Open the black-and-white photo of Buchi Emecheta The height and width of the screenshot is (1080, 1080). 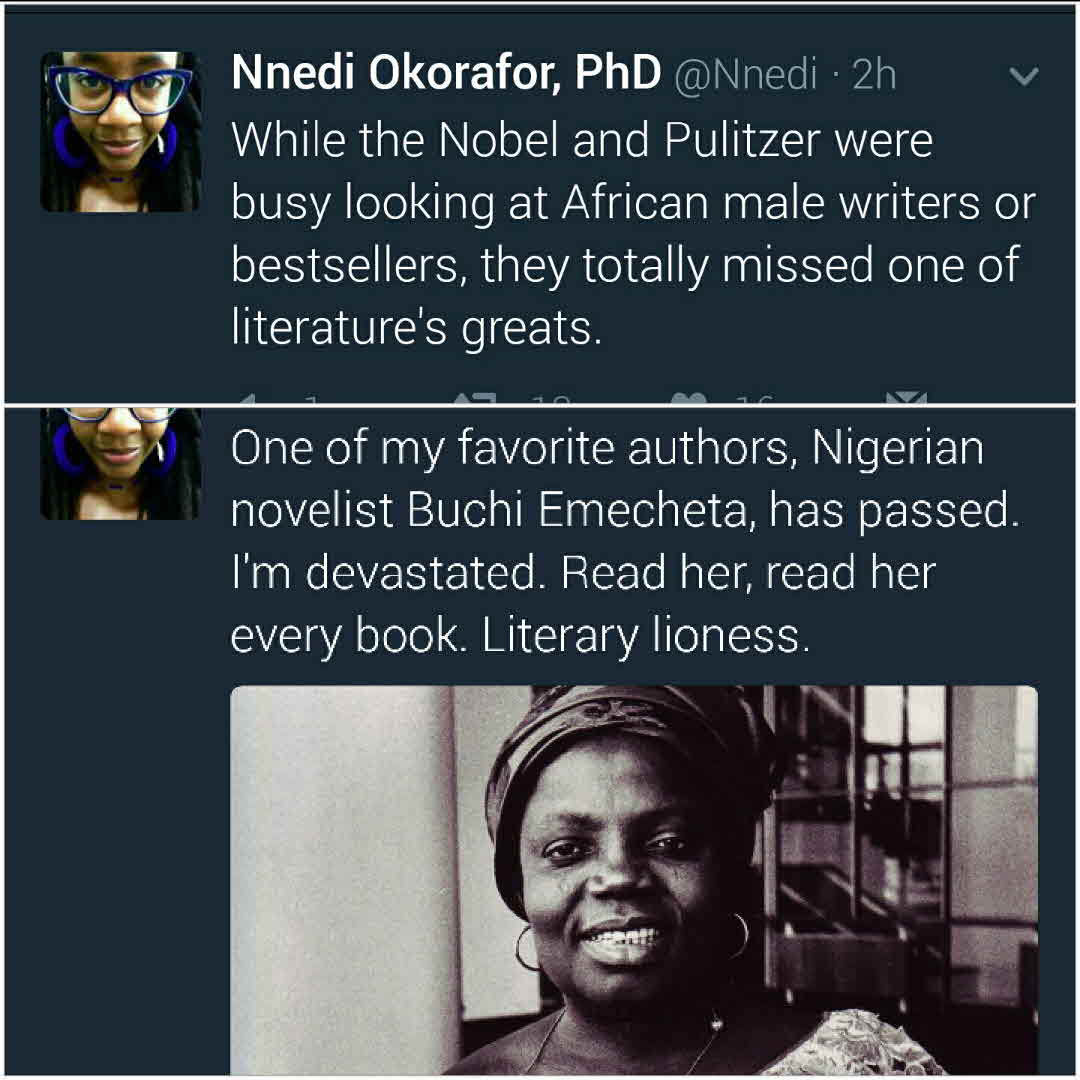click(633, 879)
